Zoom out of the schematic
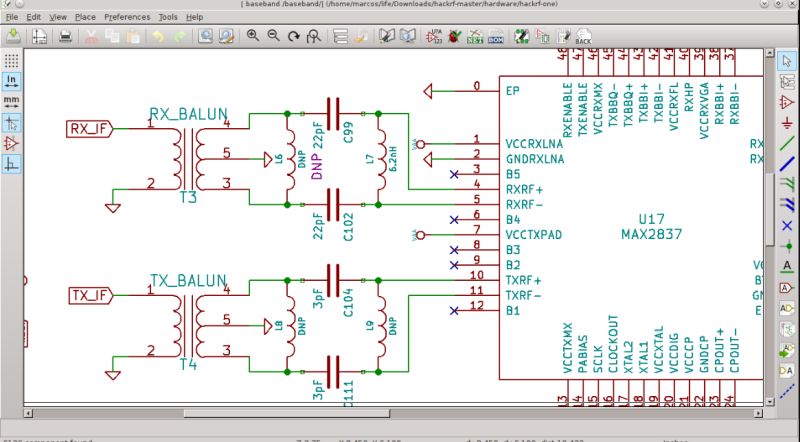The width and height of the screenshot is (800, 442). [x=273, y=36]
